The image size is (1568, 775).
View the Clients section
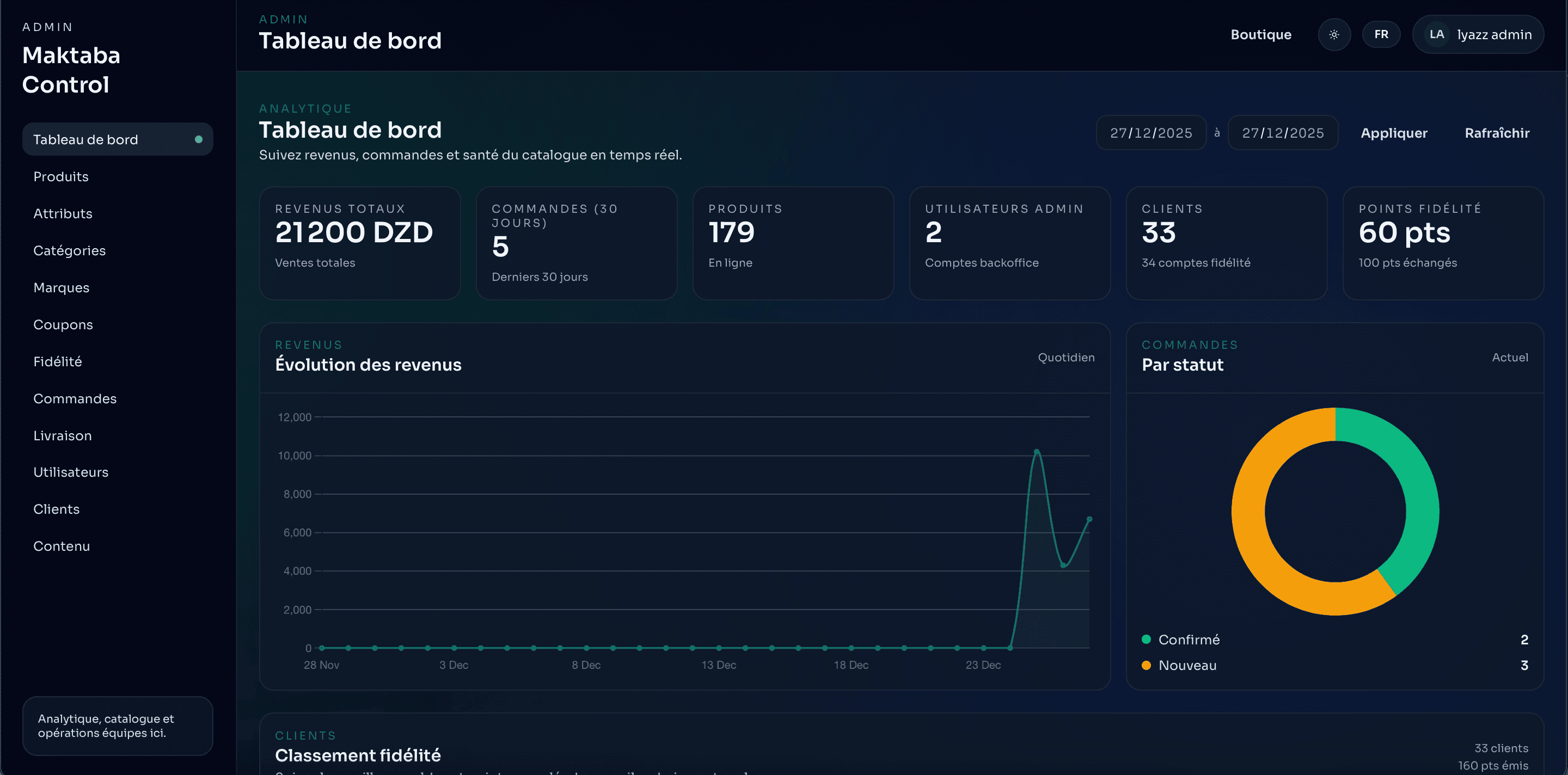(56, 508)
